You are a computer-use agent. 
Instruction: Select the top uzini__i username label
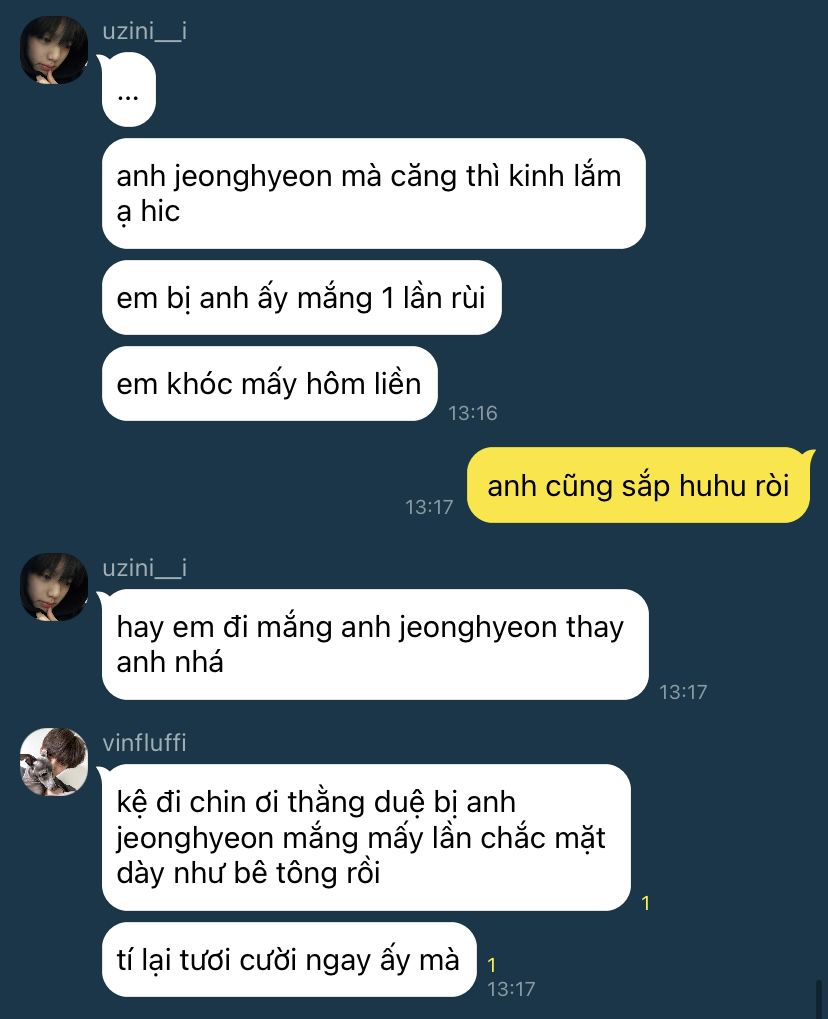tap(144, 31)
